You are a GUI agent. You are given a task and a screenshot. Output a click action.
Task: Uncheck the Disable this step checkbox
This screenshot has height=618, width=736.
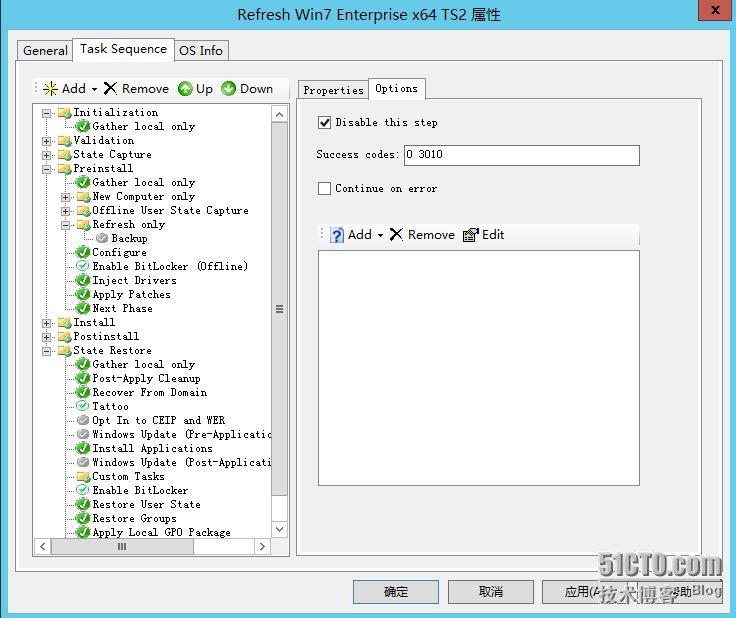pyautogui.click(x=324, y=122)
